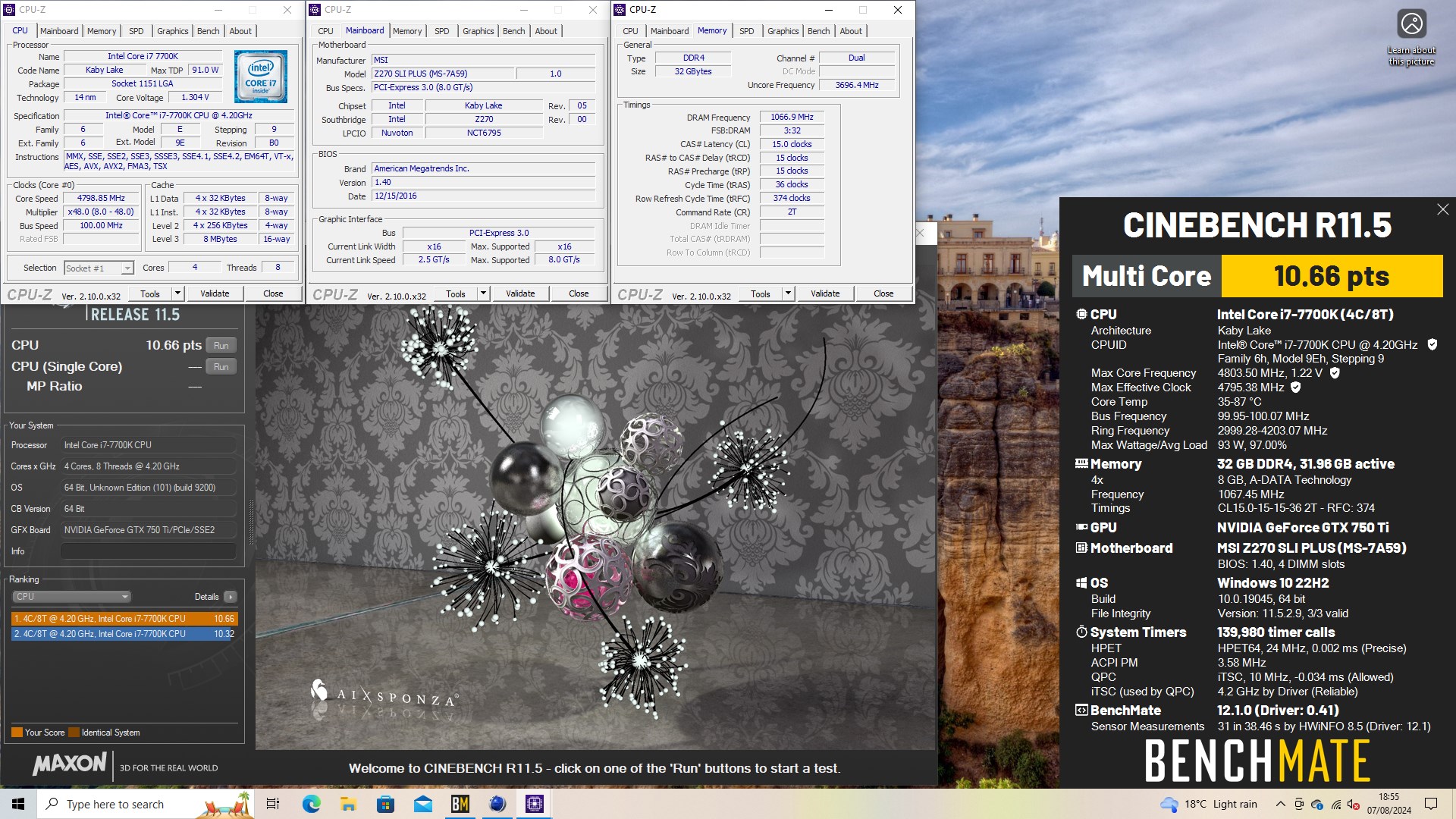Close the BenchMate results panel
Image resolution: width=1456 pixels, height=819 pixels.
pos(1442,209)
